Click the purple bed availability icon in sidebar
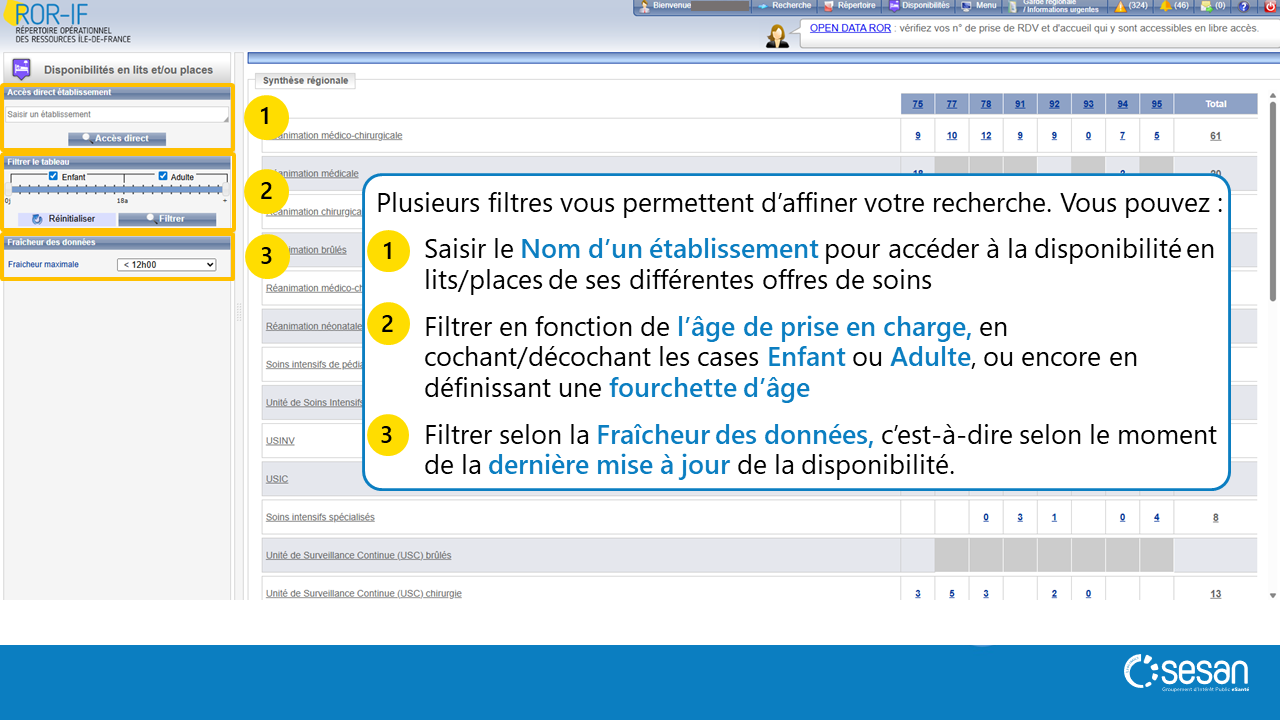 (x=21, y=70)
